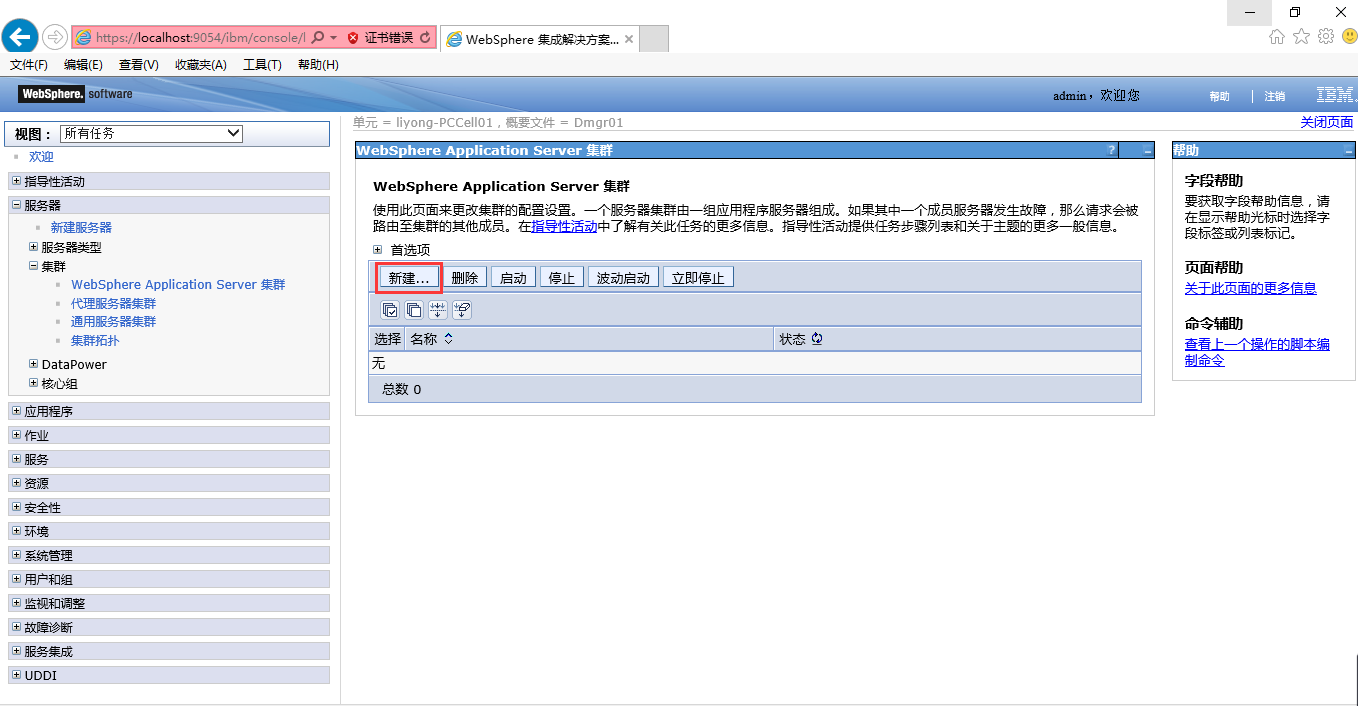Open a new browser tab

[653, 38]
